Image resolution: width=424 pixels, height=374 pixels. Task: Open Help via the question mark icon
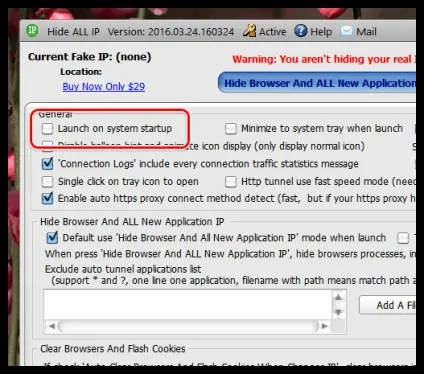tap(301, 31)
